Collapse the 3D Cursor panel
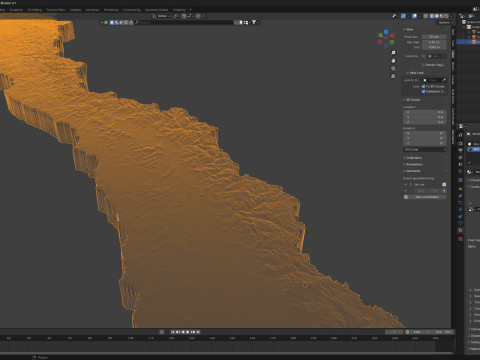 click(x=412, y=100)
